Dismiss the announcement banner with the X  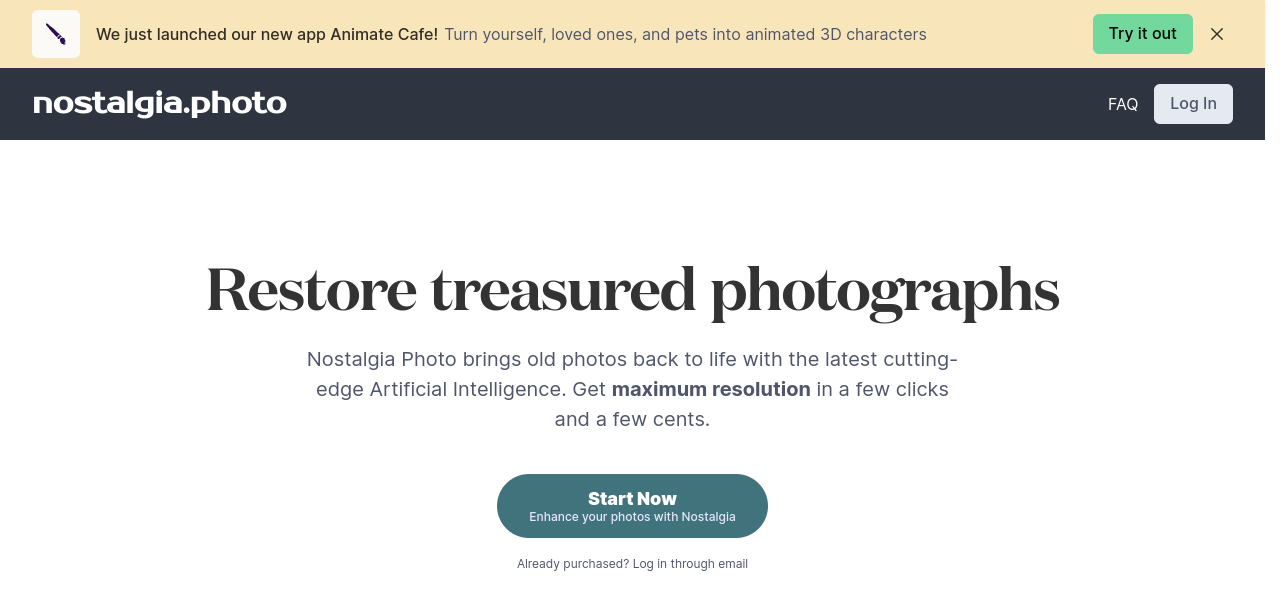click(1217, 34)
